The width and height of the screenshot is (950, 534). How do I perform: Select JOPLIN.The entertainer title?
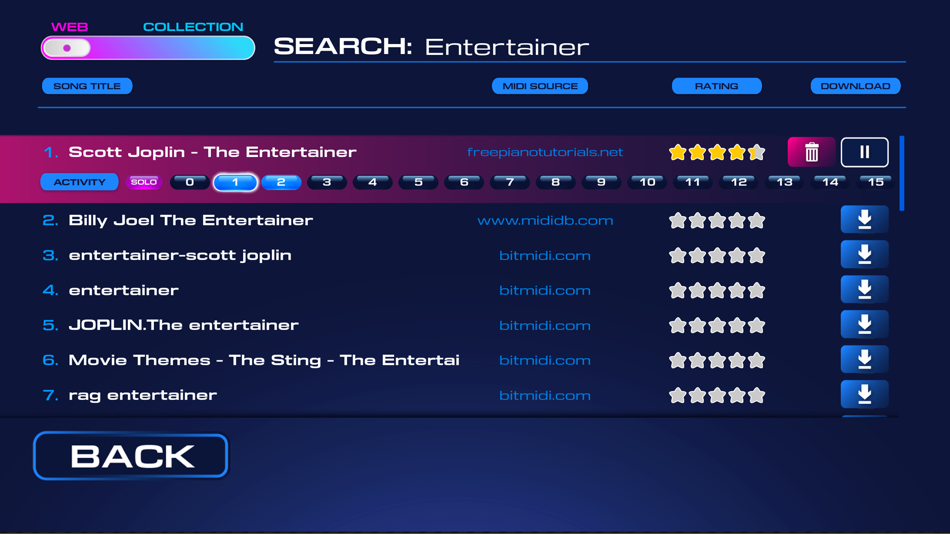point(184,325)
